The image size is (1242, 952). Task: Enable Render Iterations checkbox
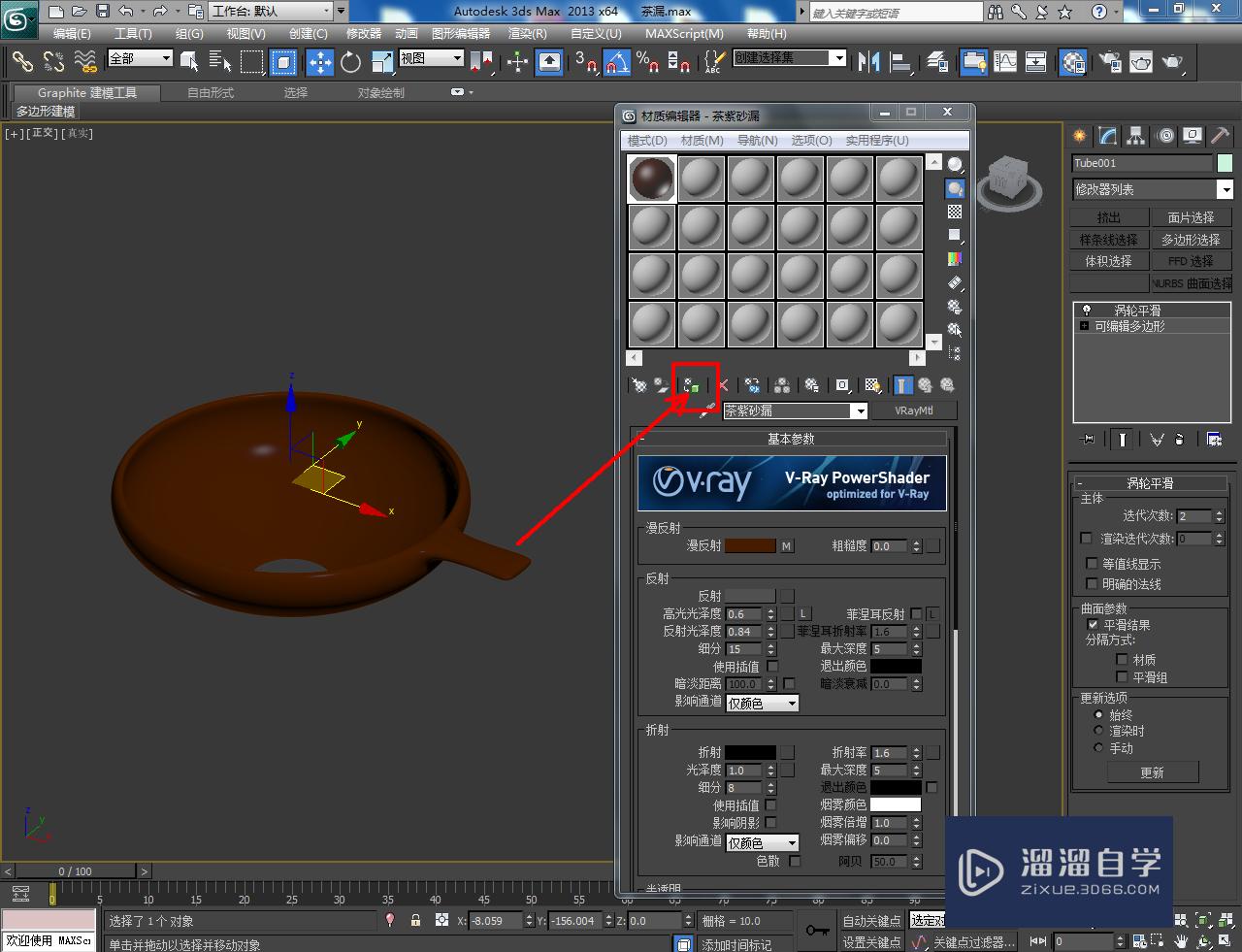pyautogui.click(x=1086, y=538)
